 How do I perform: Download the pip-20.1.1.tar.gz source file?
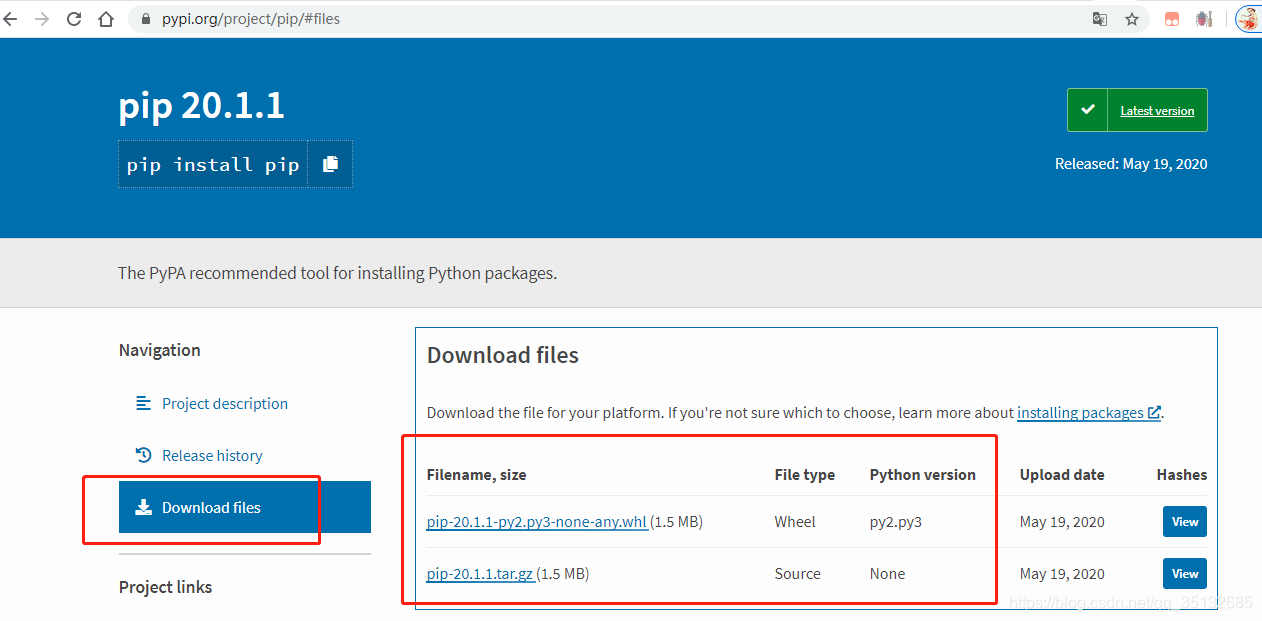click(478, 573)
